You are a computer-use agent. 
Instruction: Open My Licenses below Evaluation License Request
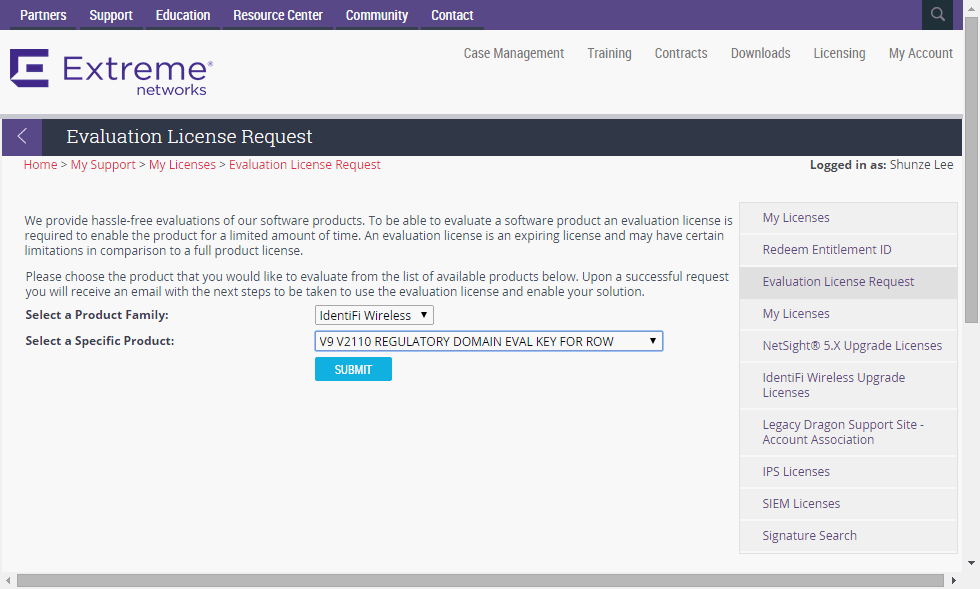(x=848, y=313)
